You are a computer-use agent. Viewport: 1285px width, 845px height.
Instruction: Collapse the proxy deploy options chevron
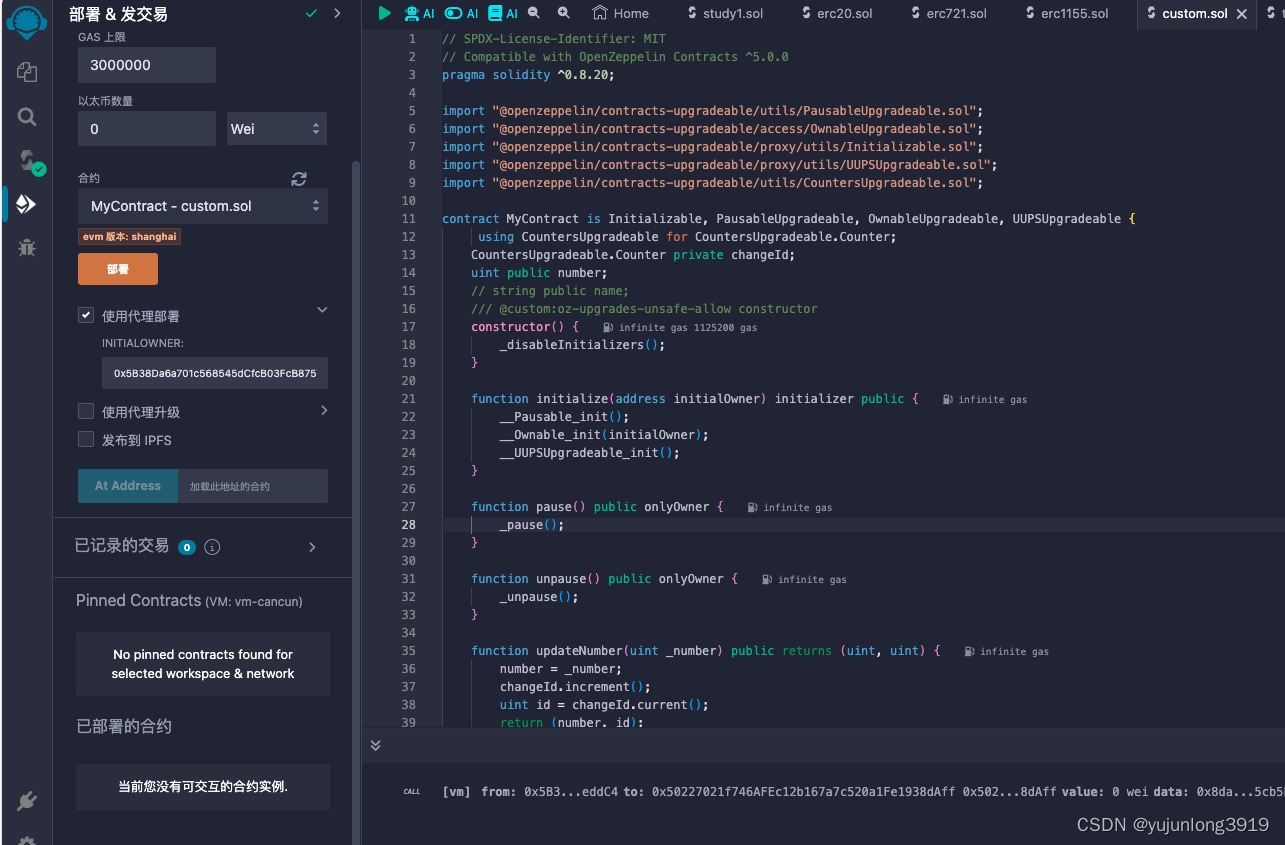pos(322,311)
